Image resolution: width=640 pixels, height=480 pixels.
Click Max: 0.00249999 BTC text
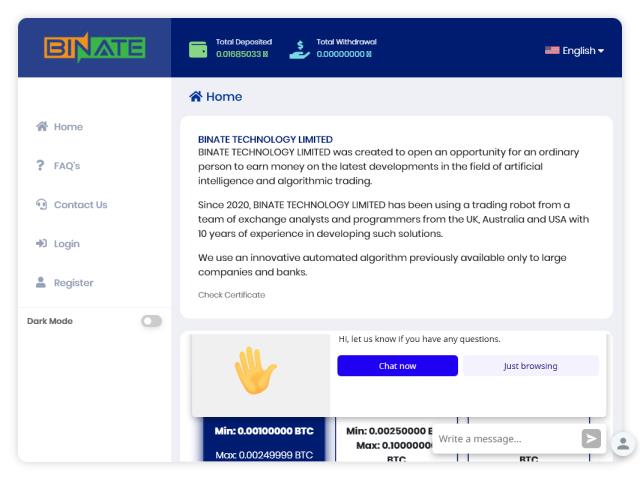point(264,455)
